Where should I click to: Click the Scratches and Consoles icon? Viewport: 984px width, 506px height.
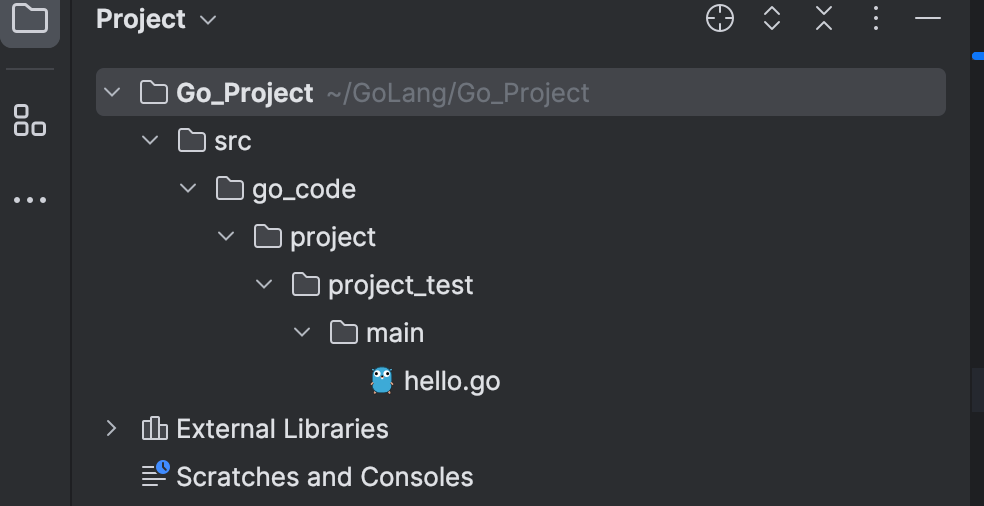coord(155,475)
